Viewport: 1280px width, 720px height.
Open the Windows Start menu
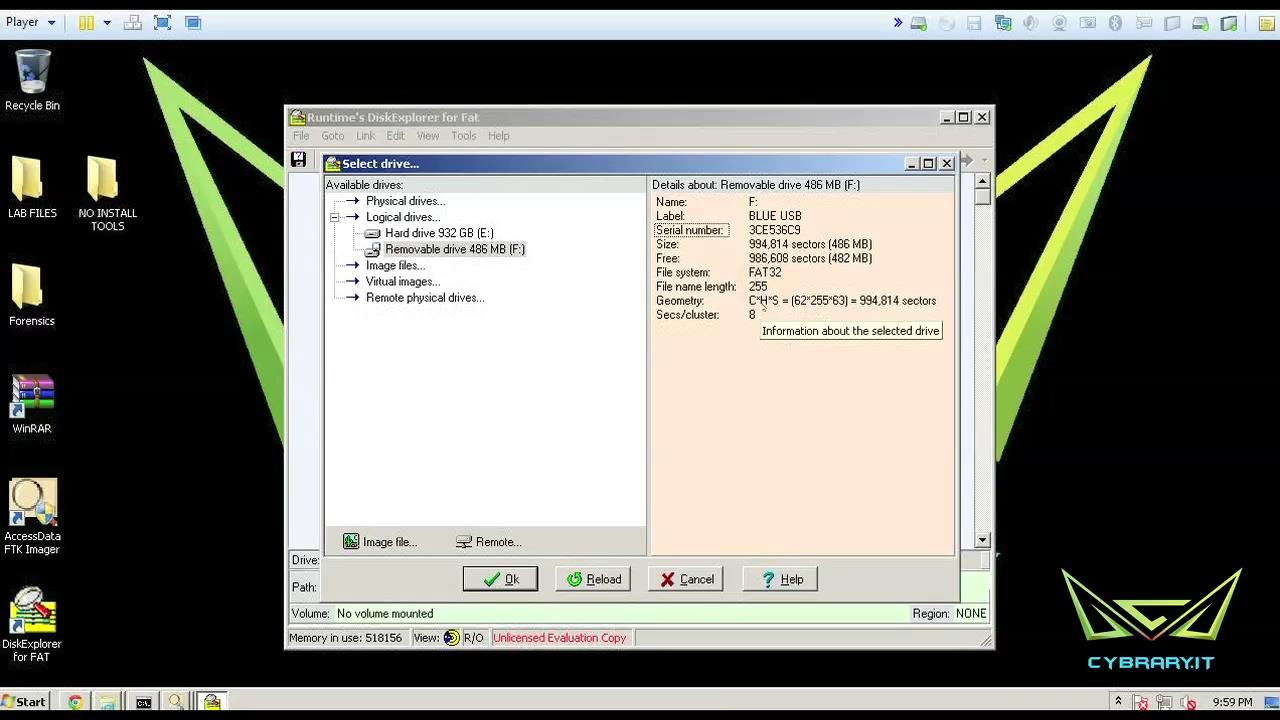[24, 702]
